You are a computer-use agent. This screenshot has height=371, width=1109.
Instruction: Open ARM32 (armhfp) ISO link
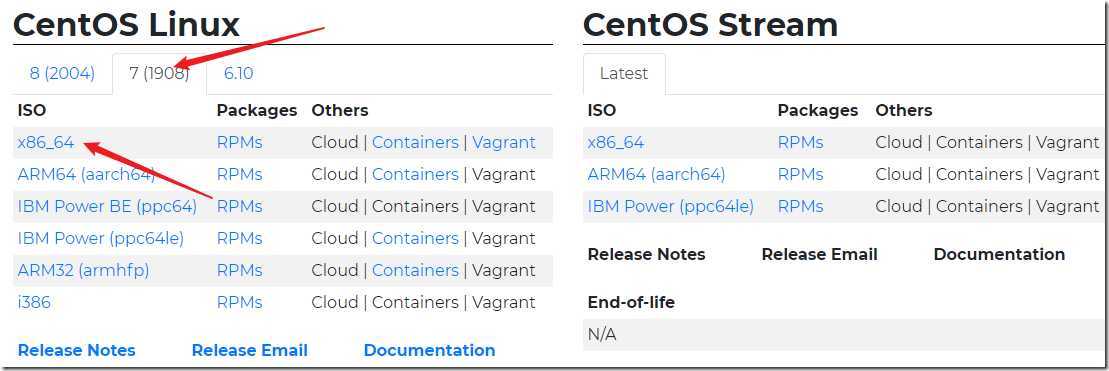click(x=83, y=271)
